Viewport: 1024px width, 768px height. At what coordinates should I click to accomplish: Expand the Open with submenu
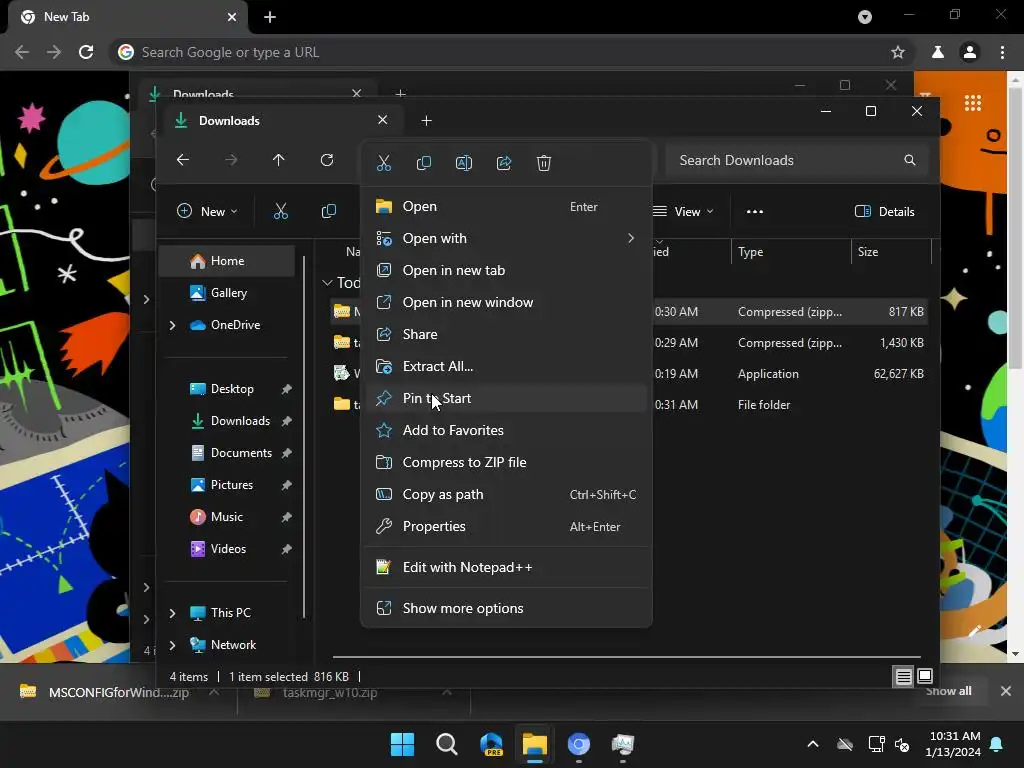506,238
